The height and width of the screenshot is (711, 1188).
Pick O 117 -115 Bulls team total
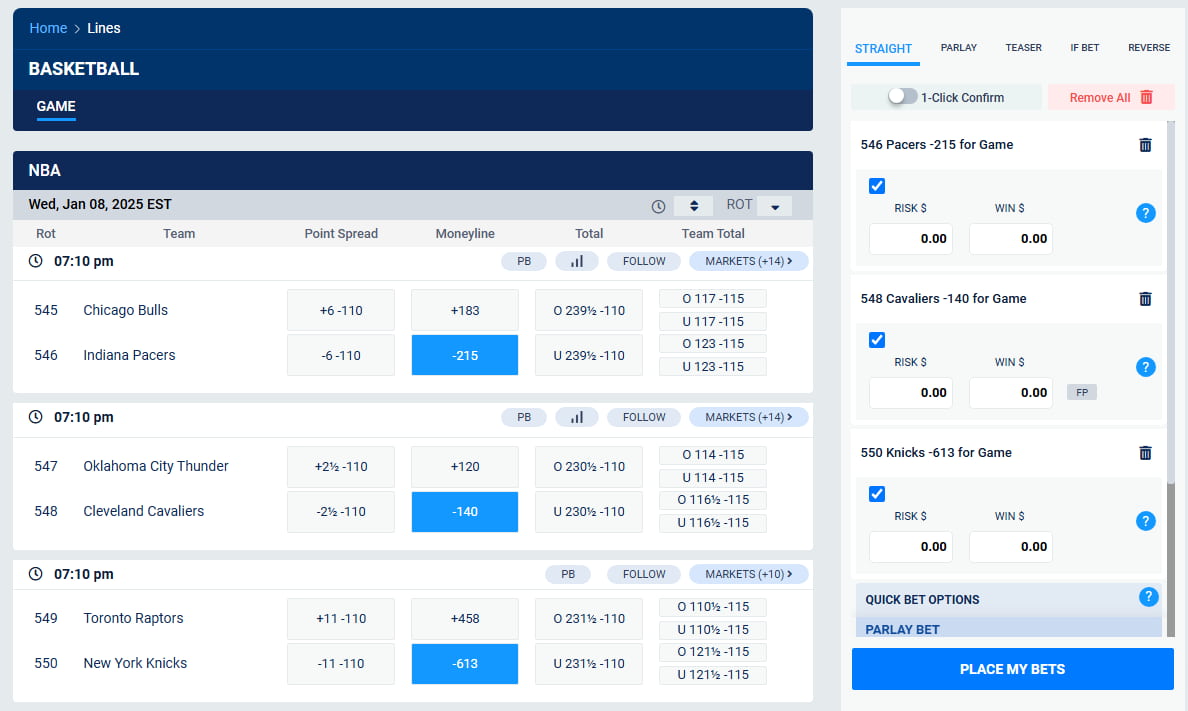point(713,299)
